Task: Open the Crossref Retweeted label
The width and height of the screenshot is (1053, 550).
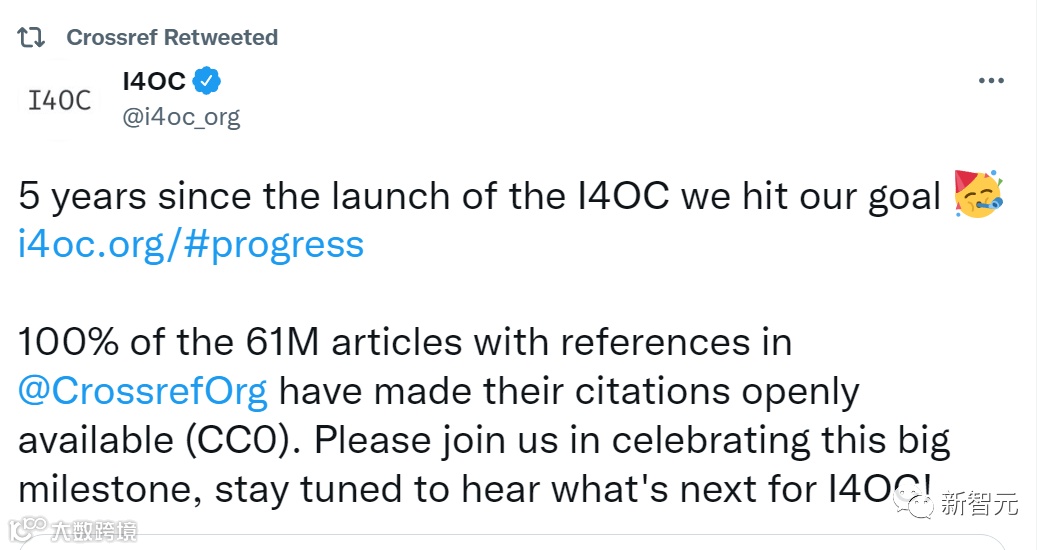Action: (172, 38)
